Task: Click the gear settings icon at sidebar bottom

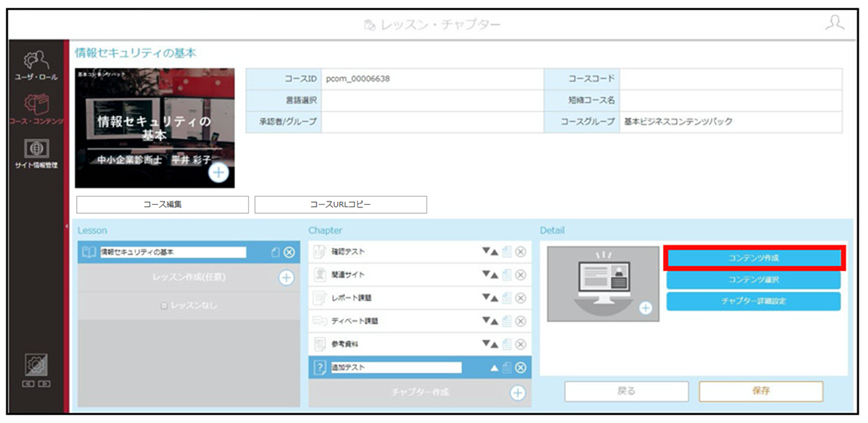Action: click(x=36, y=365)
